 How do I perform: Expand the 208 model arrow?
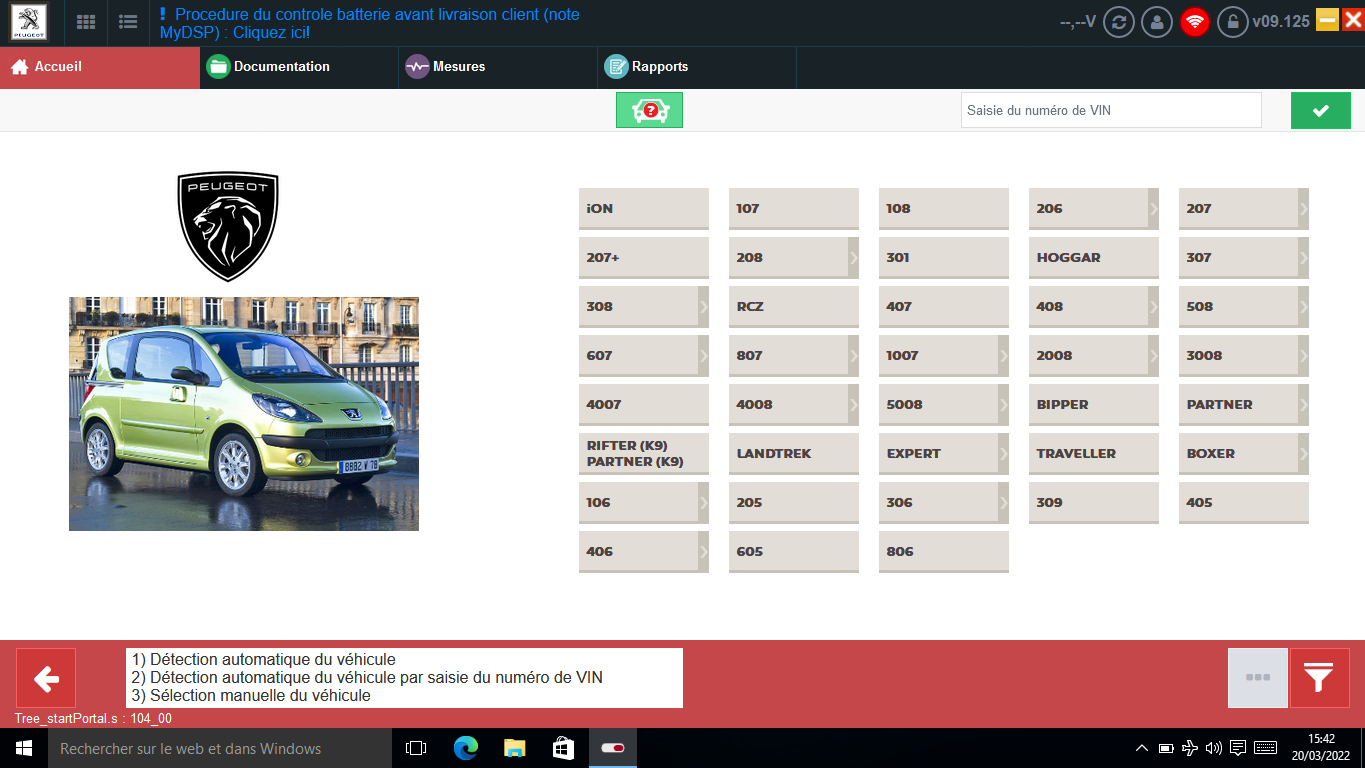pyautogui.click(x=853, y=257)
